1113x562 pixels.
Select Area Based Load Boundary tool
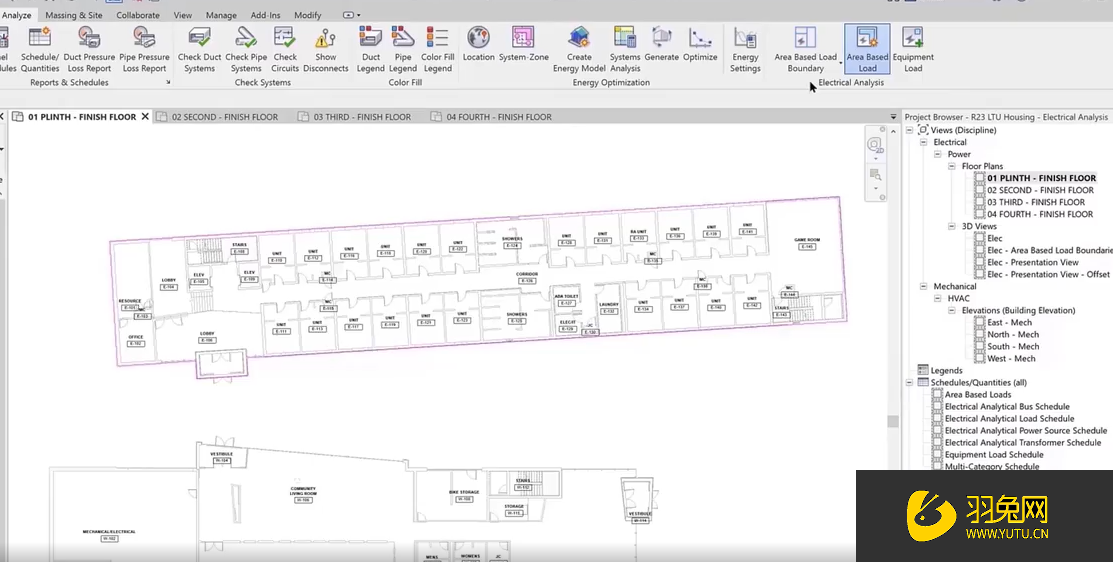[x=805, y=49]
